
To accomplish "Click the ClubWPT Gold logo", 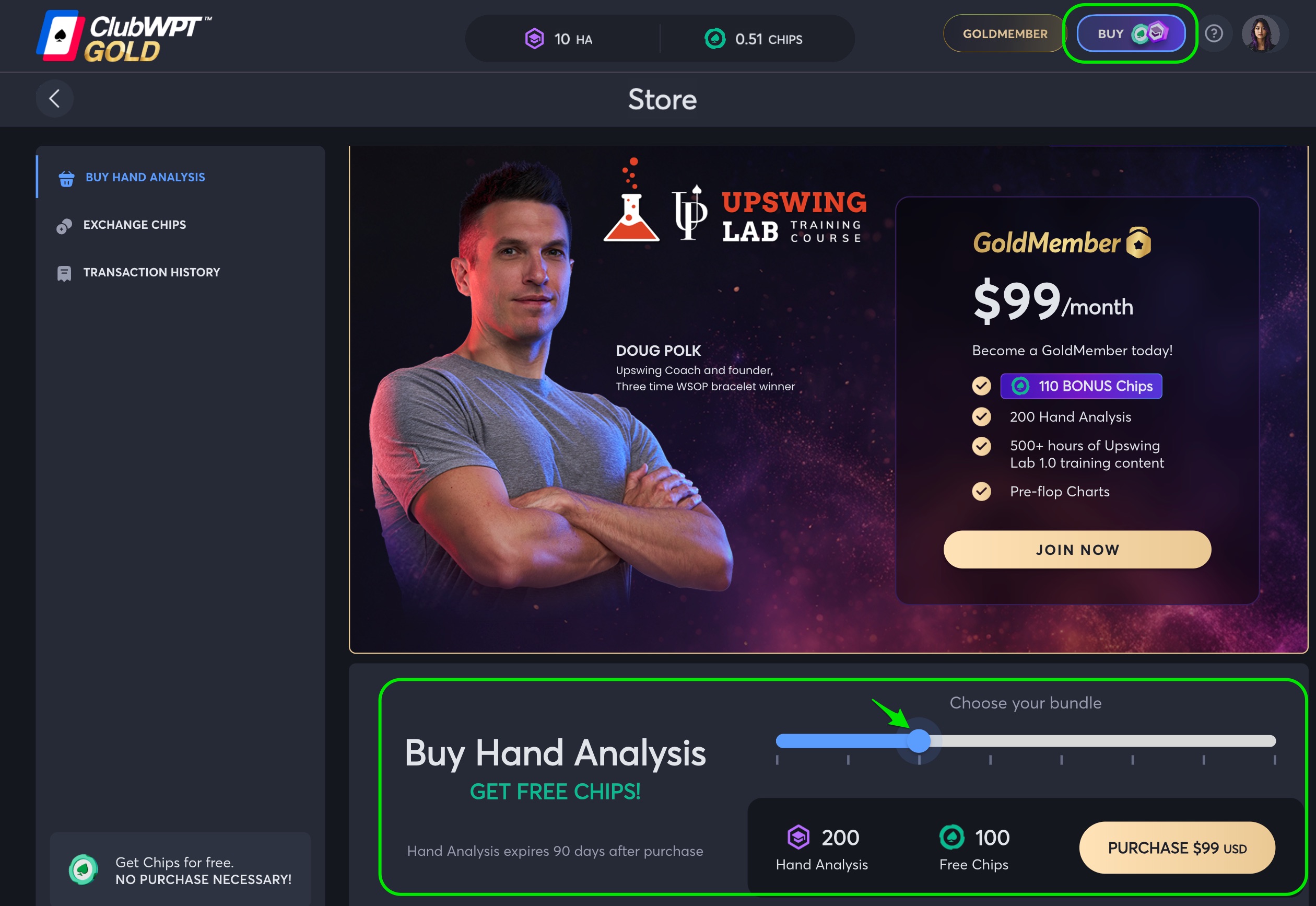I will tap(124, 37).
